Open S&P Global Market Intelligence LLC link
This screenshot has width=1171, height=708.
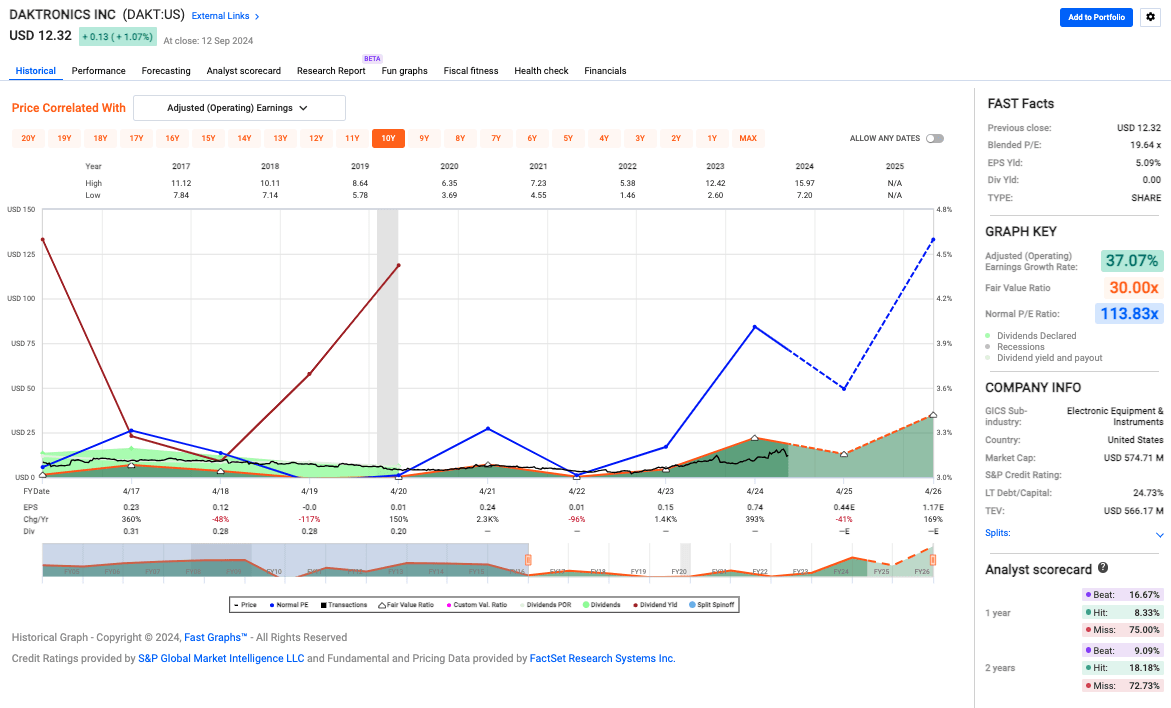point(221,658)
